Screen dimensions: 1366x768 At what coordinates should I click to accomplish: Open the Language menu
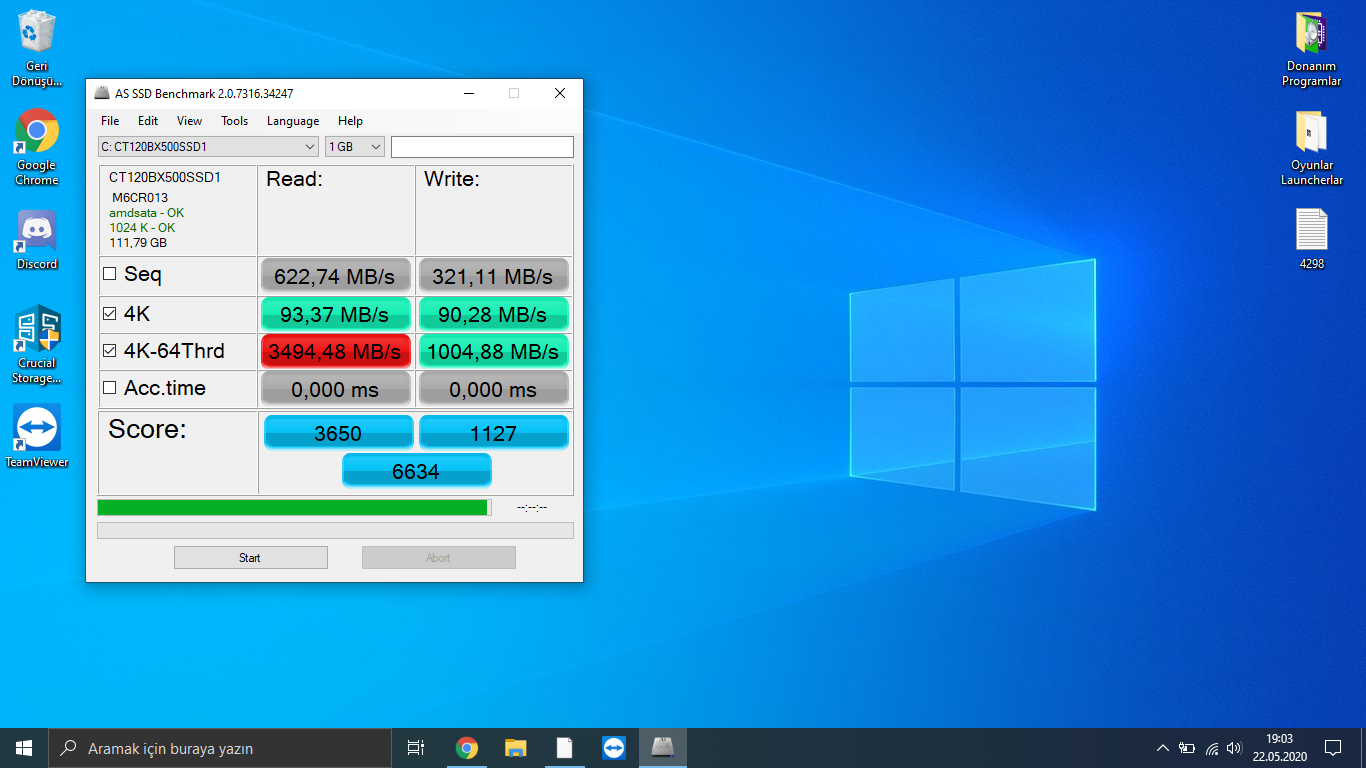pyautogui.click(x=293, y=121)
